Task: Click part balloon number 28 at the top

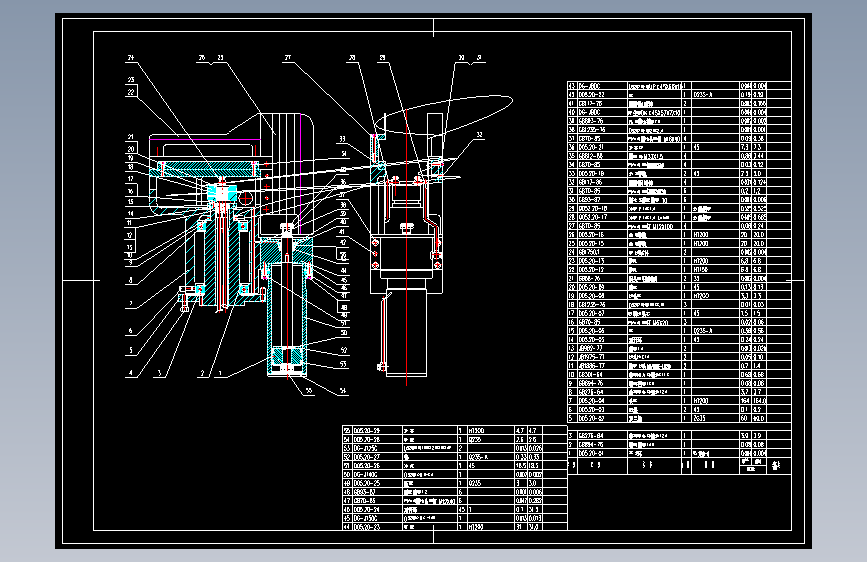Action: click(352, 58)
